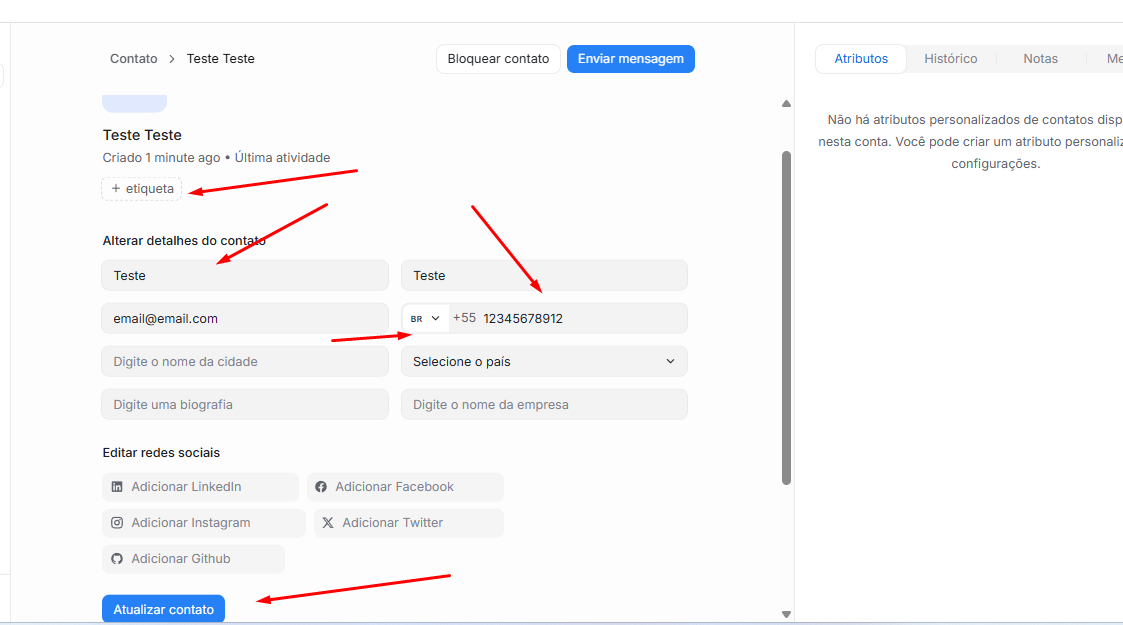Click the Github icon in social networks
The height and width of the screenshot is (625, 1123).
[117, 559]
